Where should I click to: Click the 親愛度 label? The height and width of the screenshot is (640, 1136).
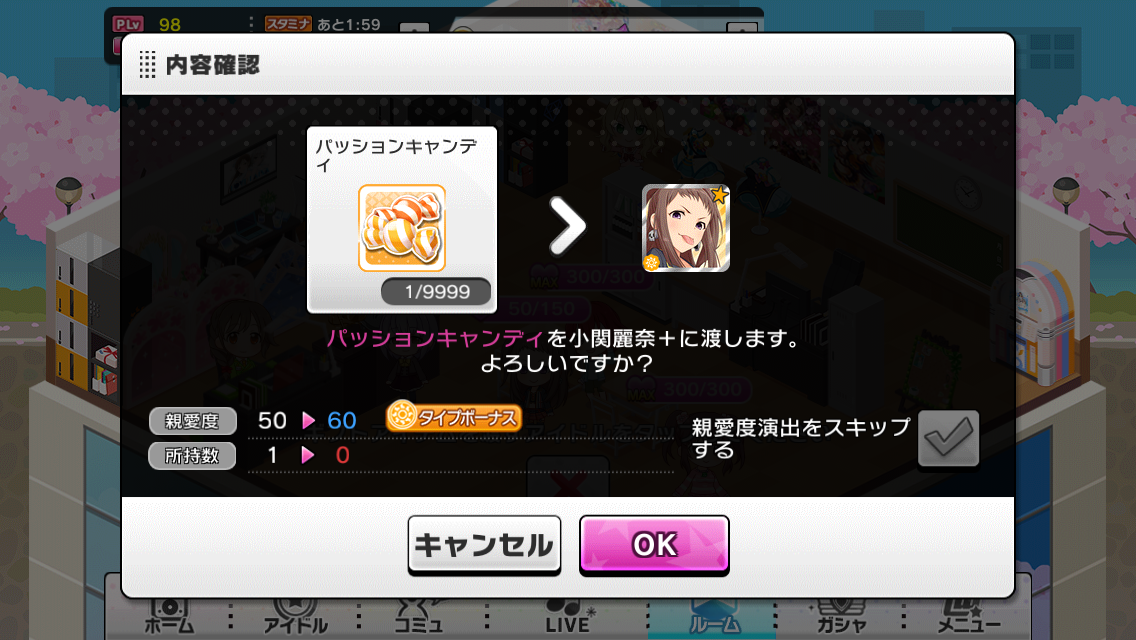(192, 421)
